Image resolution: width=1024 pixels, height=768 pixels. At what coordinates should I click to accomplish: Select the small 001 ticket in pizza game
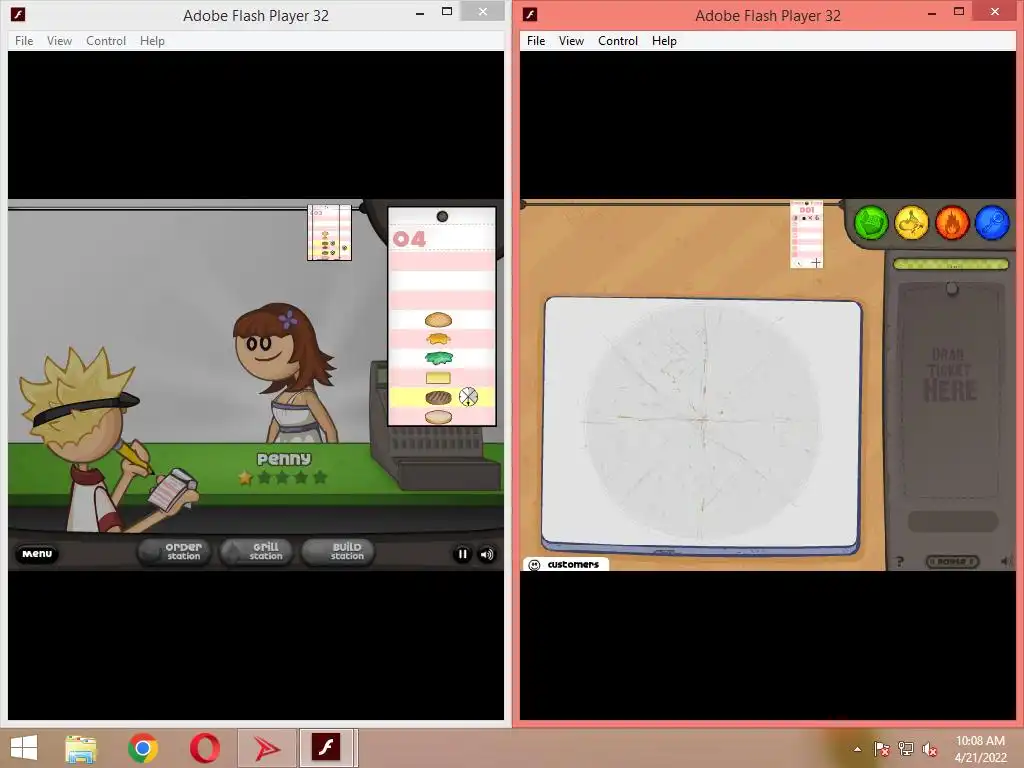(807, 234)
